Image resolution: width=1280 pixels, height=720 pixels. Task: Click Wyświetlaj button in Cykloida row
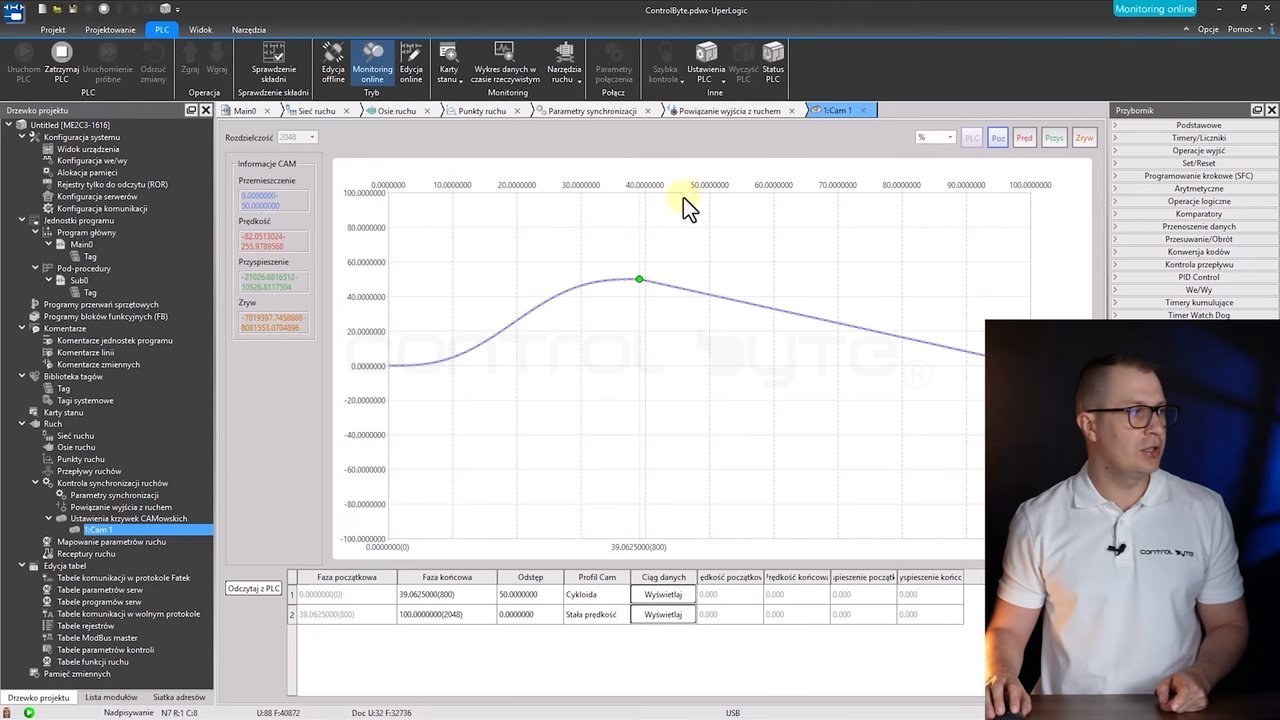point(663,594)
